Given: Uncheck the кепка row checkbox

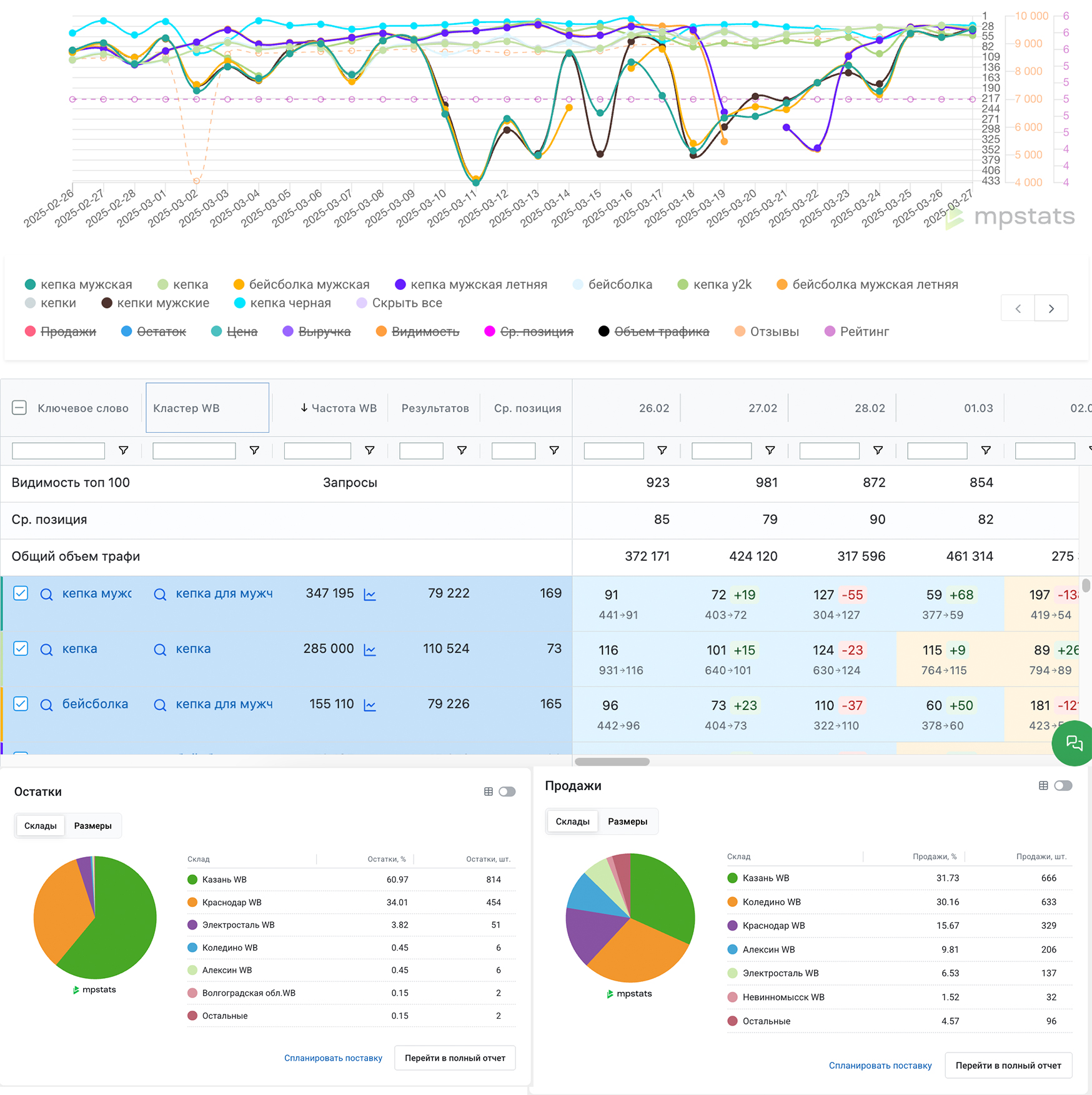Looking at the screenshot, I should click(x=21, y=648).
